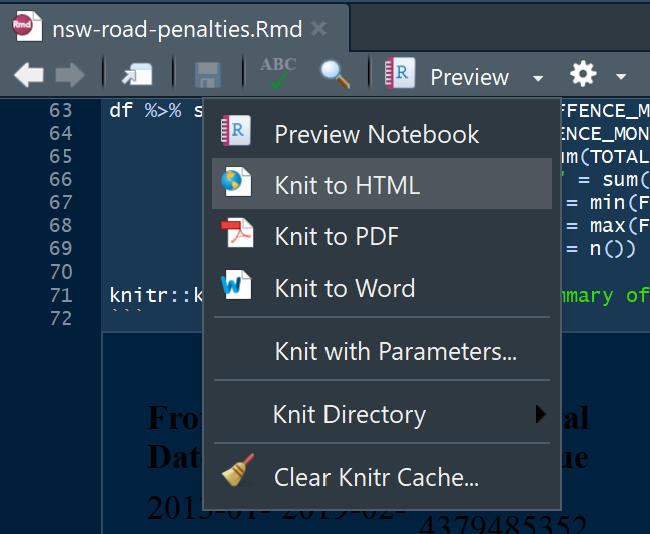The image size is (650, 534).
Task: Click the Preview button label
Action: click(x=469, y=77)
